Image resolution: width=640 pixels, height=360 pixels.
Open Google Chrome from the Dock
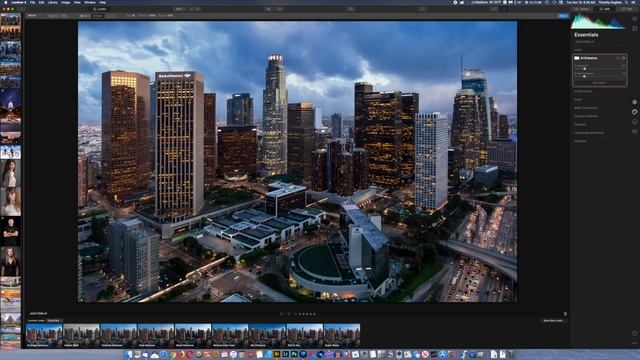click(x=172, y=354)
